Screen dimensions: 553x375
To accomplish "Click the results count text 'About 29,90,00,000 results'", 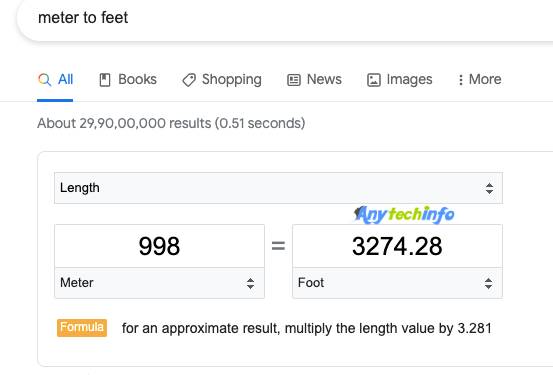I will click(124, 123).
